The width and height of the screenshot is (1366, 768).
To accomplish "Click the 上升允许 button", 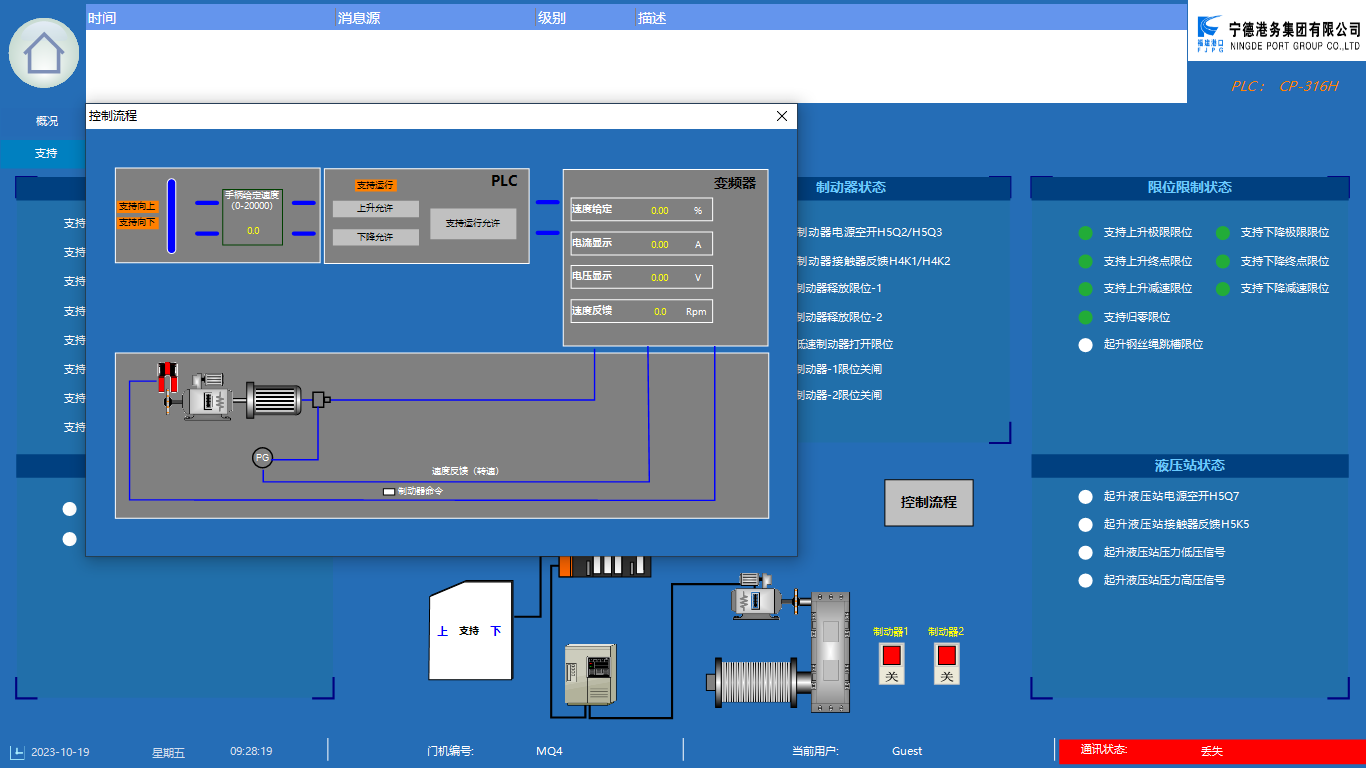I will [375, 209].
